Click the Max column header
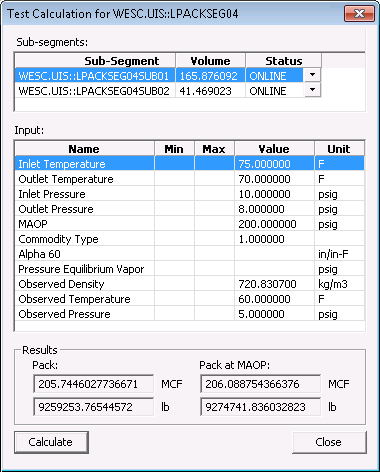Screen dimensions: 380x472 click(214, 149)
